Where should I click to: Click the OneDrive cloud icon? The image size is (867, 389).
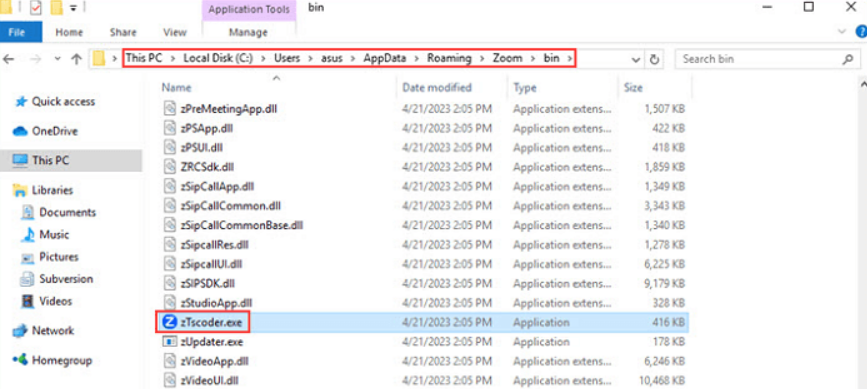point(20,132)
